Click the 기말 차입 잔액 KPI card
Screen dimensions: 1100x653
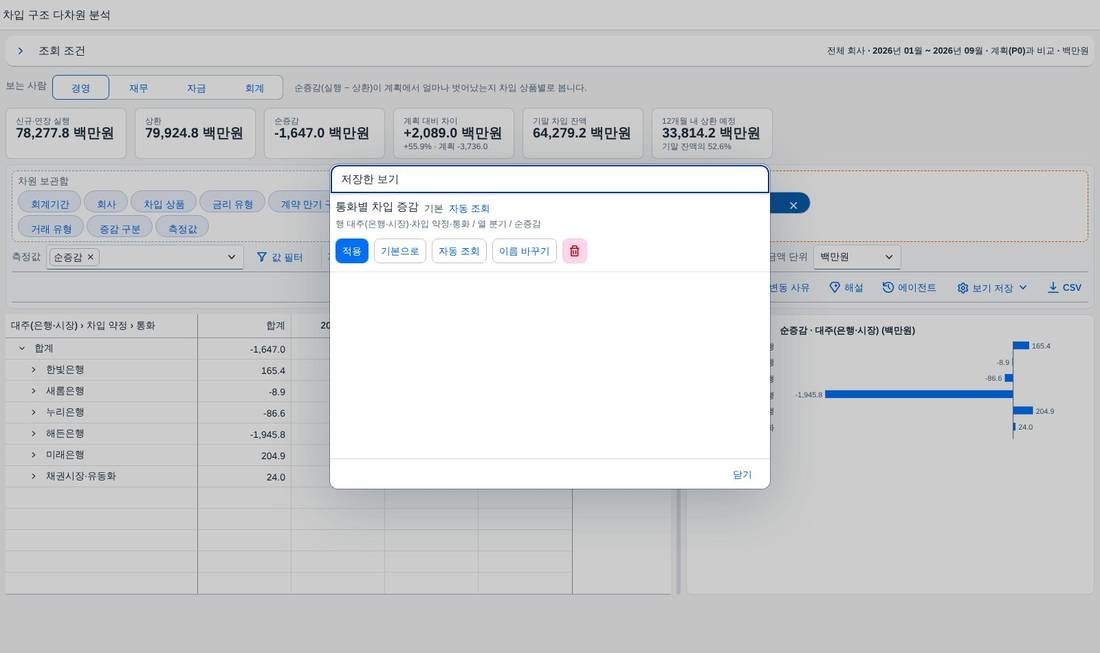tap(582, 133)
